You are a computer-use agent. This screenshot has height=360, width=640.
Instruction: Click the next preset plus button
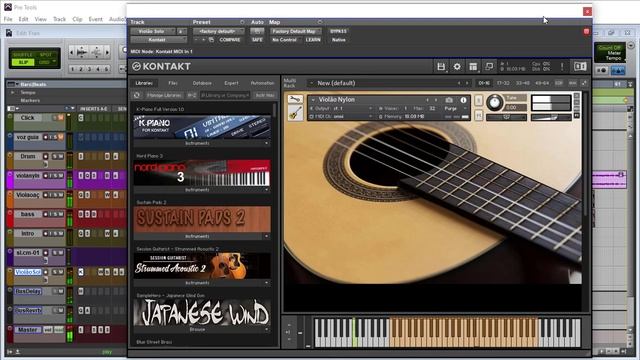coord(203,40)
